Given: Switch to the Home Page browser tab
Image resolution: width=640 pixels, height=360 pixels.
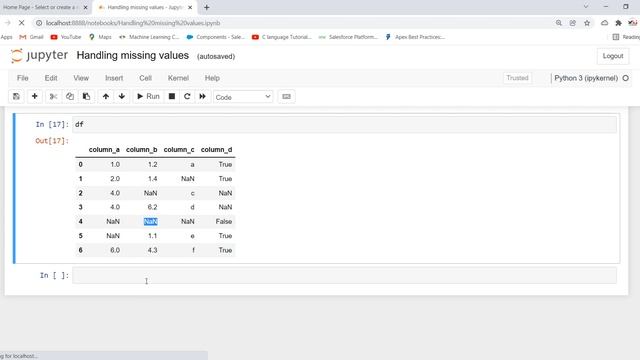Looking at the screenshot, I should coord(41,7).
